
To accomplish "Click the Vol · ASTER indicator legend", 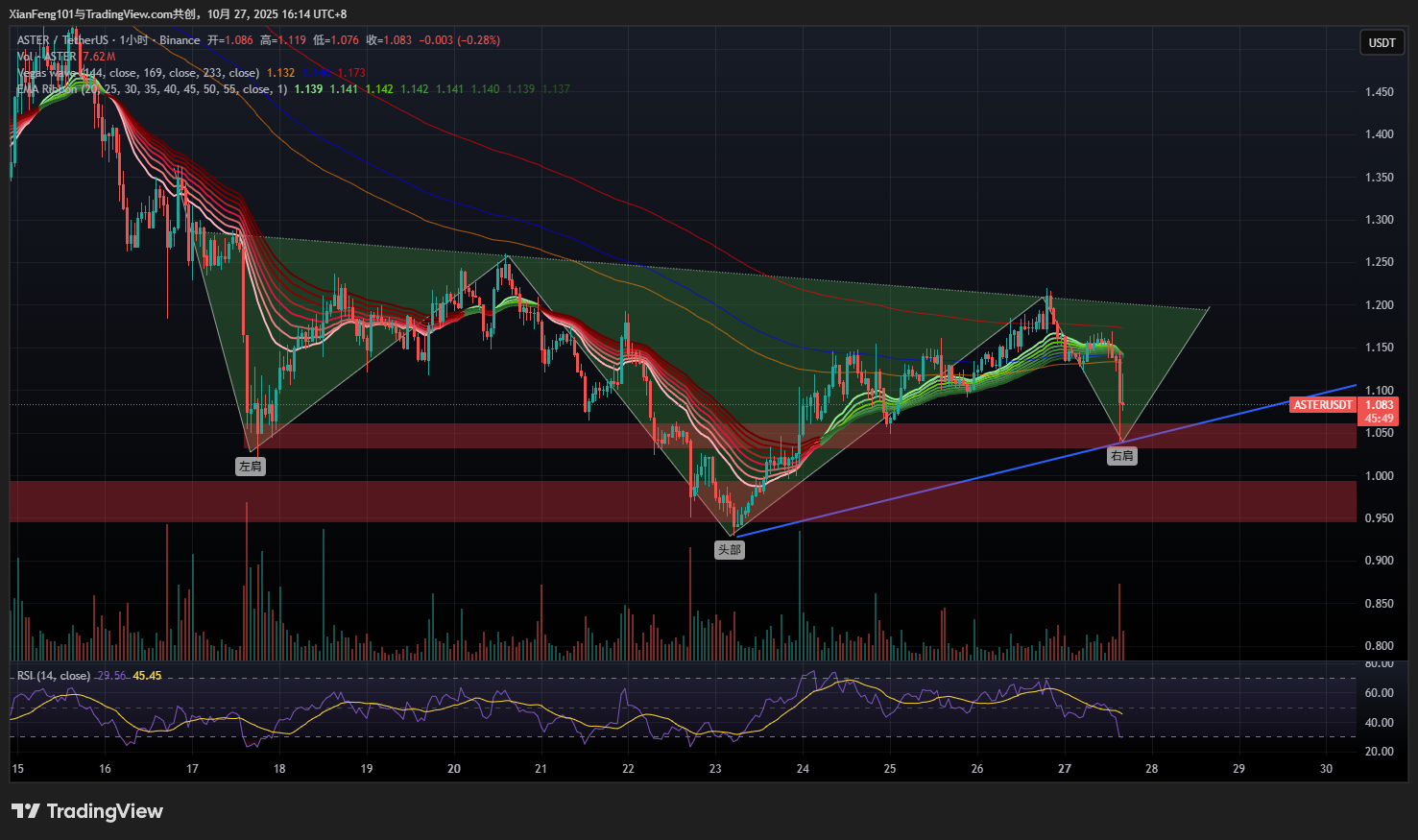I will coord(46,57).
